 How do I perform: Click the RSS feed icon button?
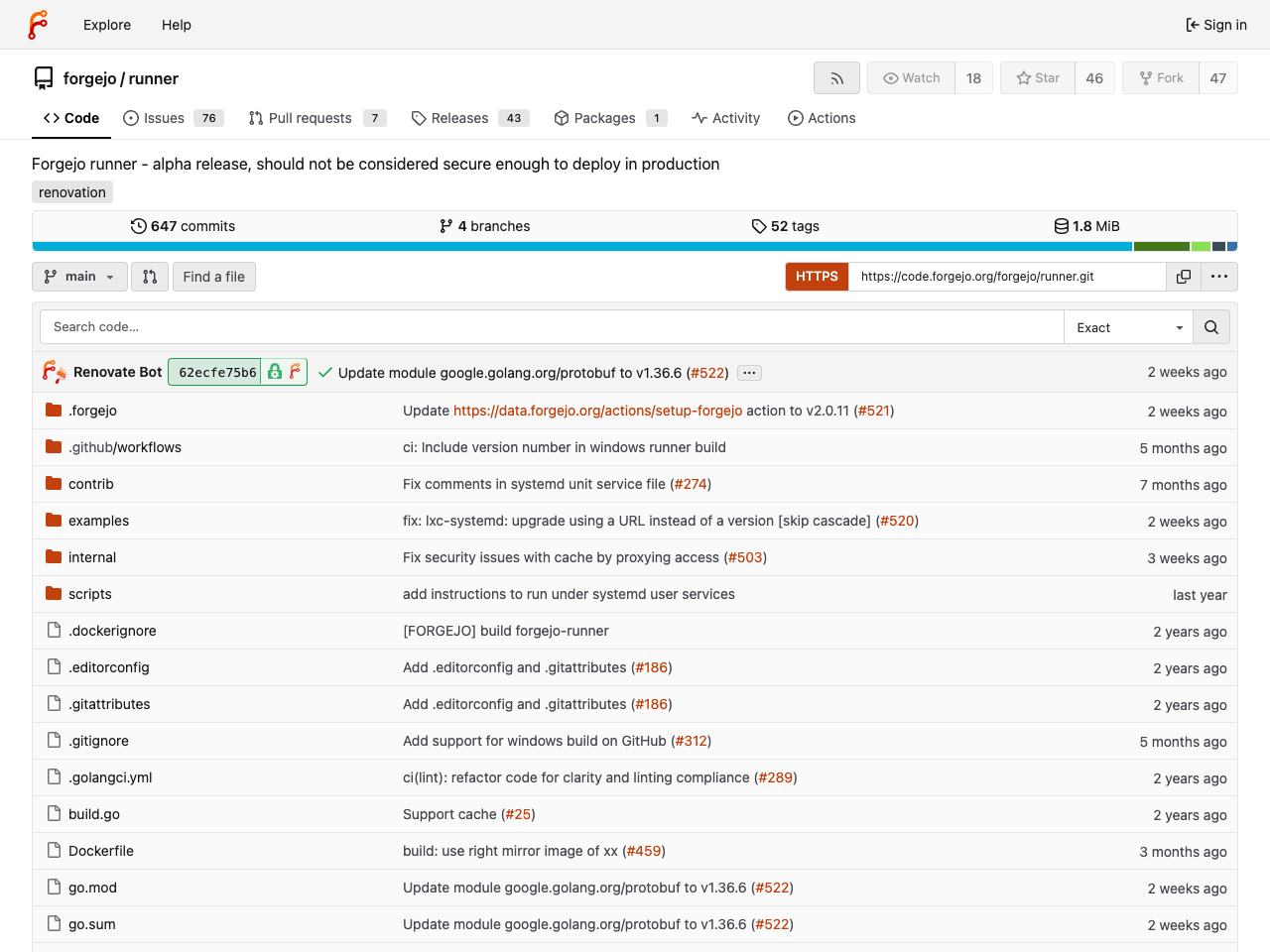(836, 78)
